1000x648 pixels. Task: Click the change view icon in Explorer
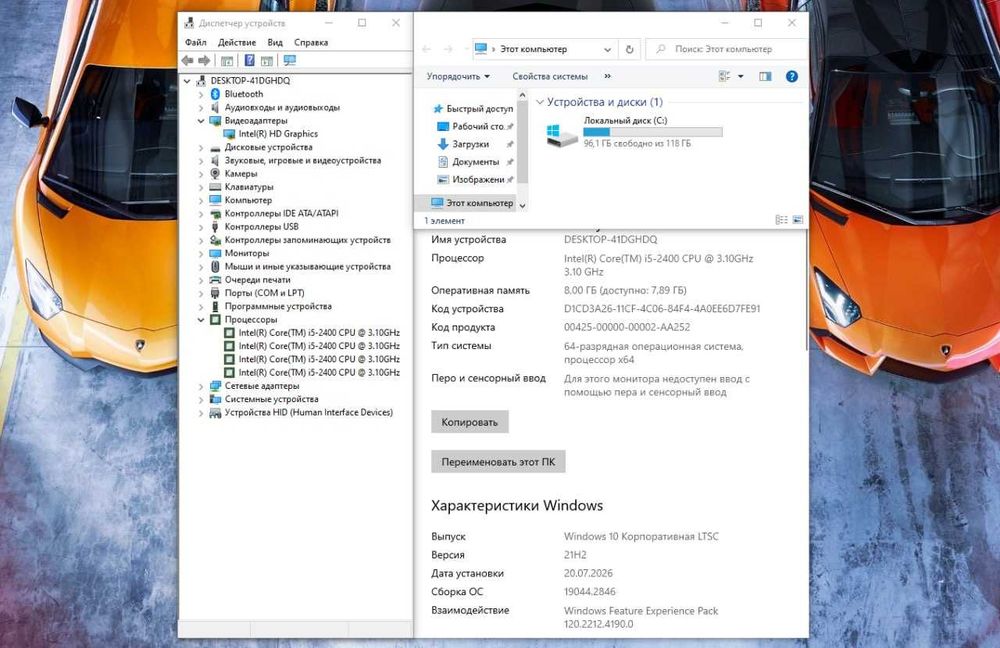724,77
